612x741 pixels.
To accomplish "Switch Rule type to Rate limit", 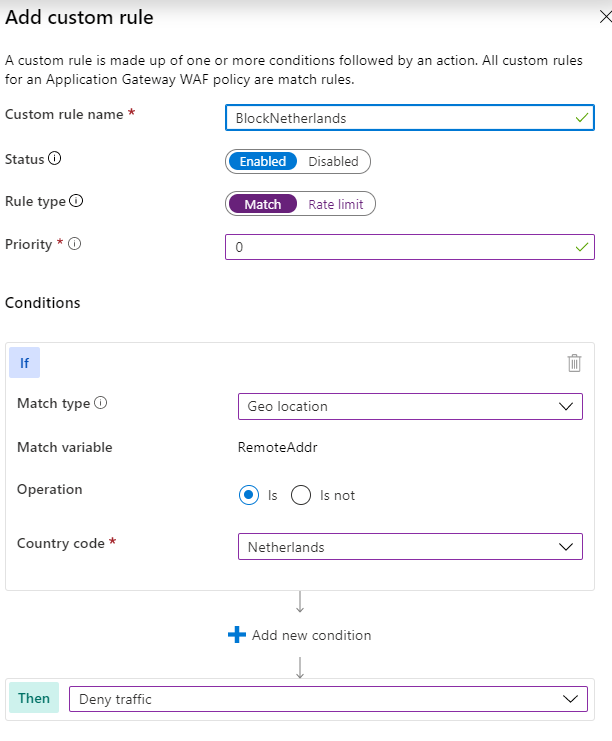I will (x=336, y=204).
